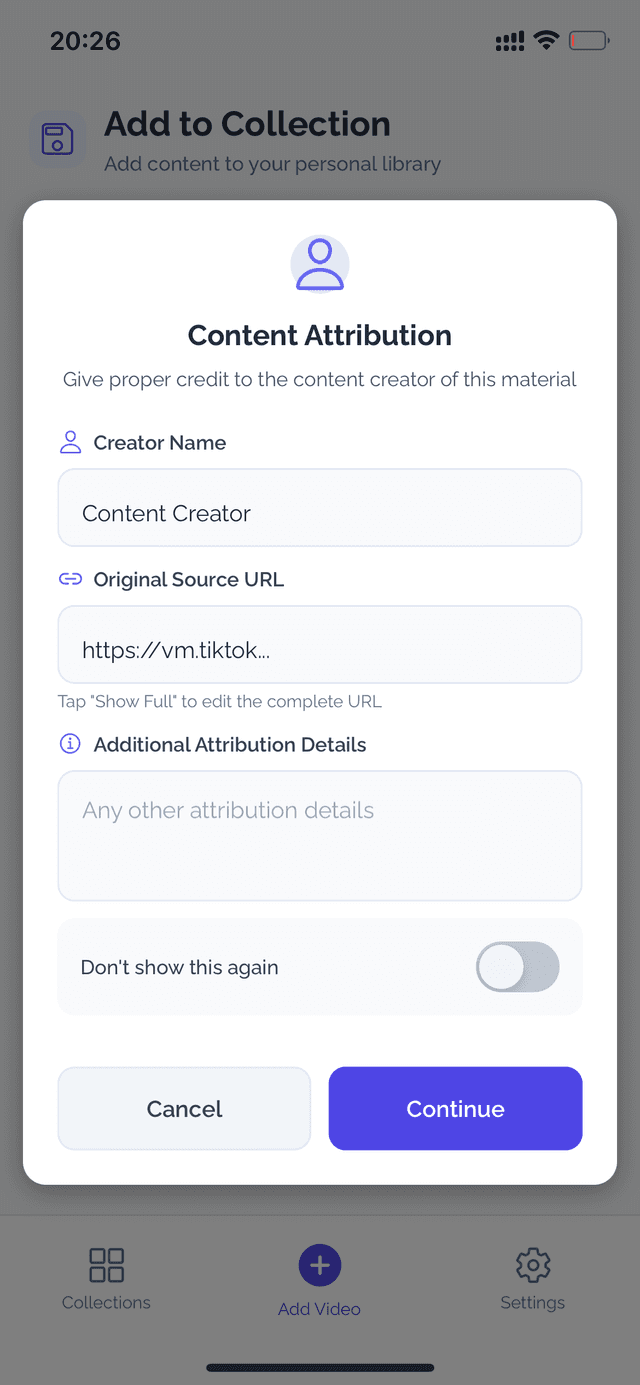Viewport: 640px width, 1385px height.
Task: Open the Settings gear icon
Action: coord(532,1264)
